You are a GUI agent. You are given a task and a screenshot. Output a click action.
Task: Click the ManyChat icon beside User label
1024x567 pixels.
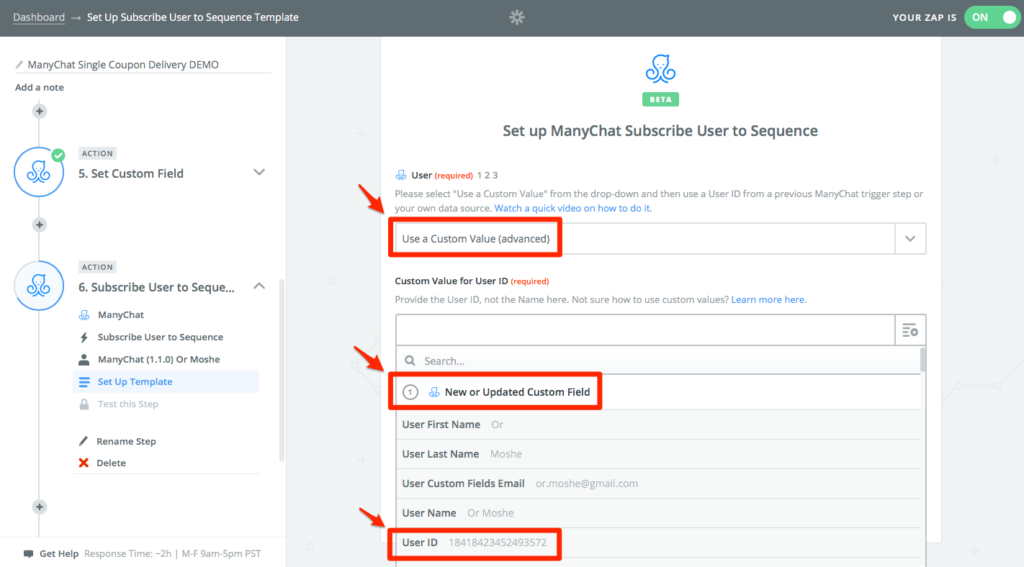click(x=401, y=175)
